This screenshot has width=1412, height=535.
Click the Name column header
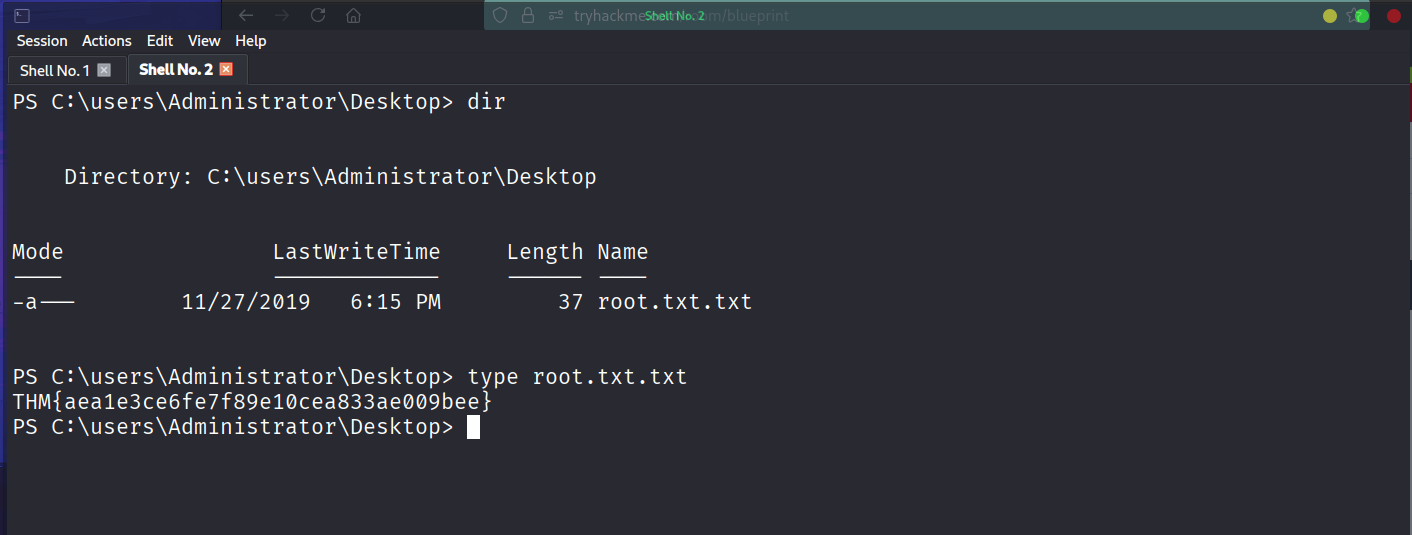[x=623, y=252]
